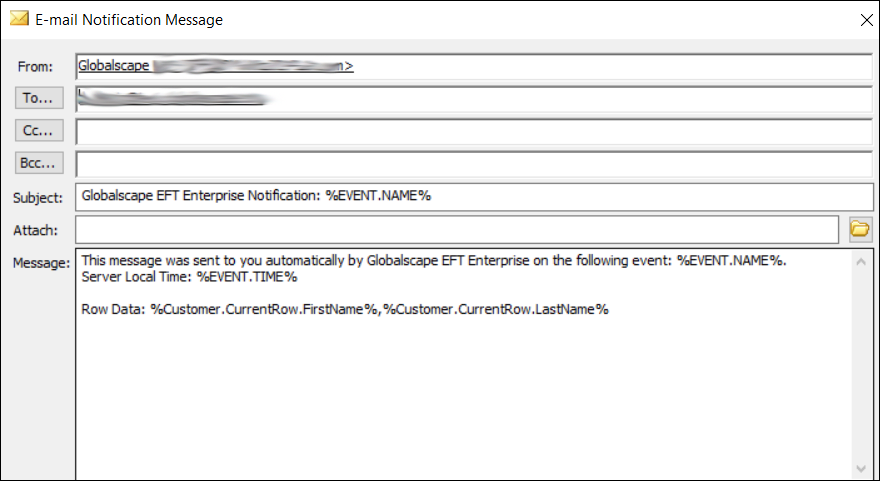The image size is (880, 481).
Task: Open the To... recipient picker
Action: (x=41, y=98)
